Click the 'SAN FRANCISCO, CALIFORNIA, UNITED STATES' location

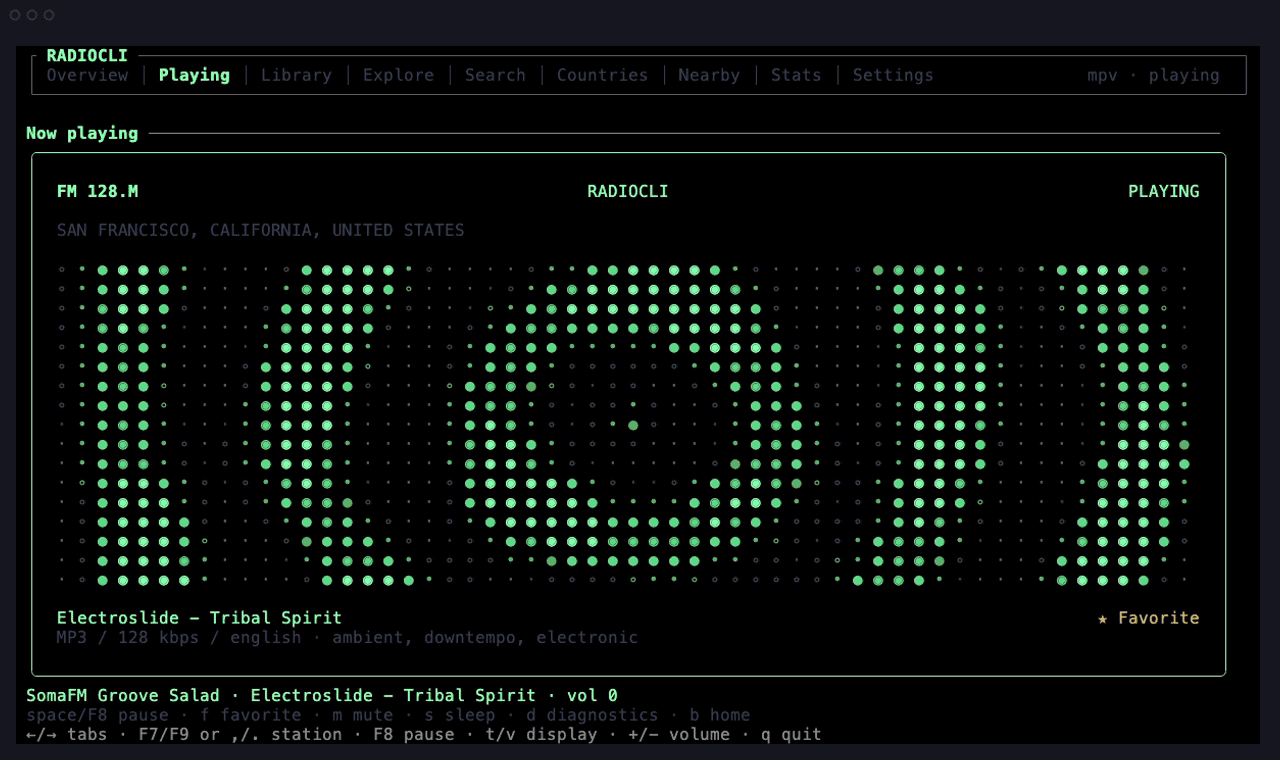click(x=260, y=230)
